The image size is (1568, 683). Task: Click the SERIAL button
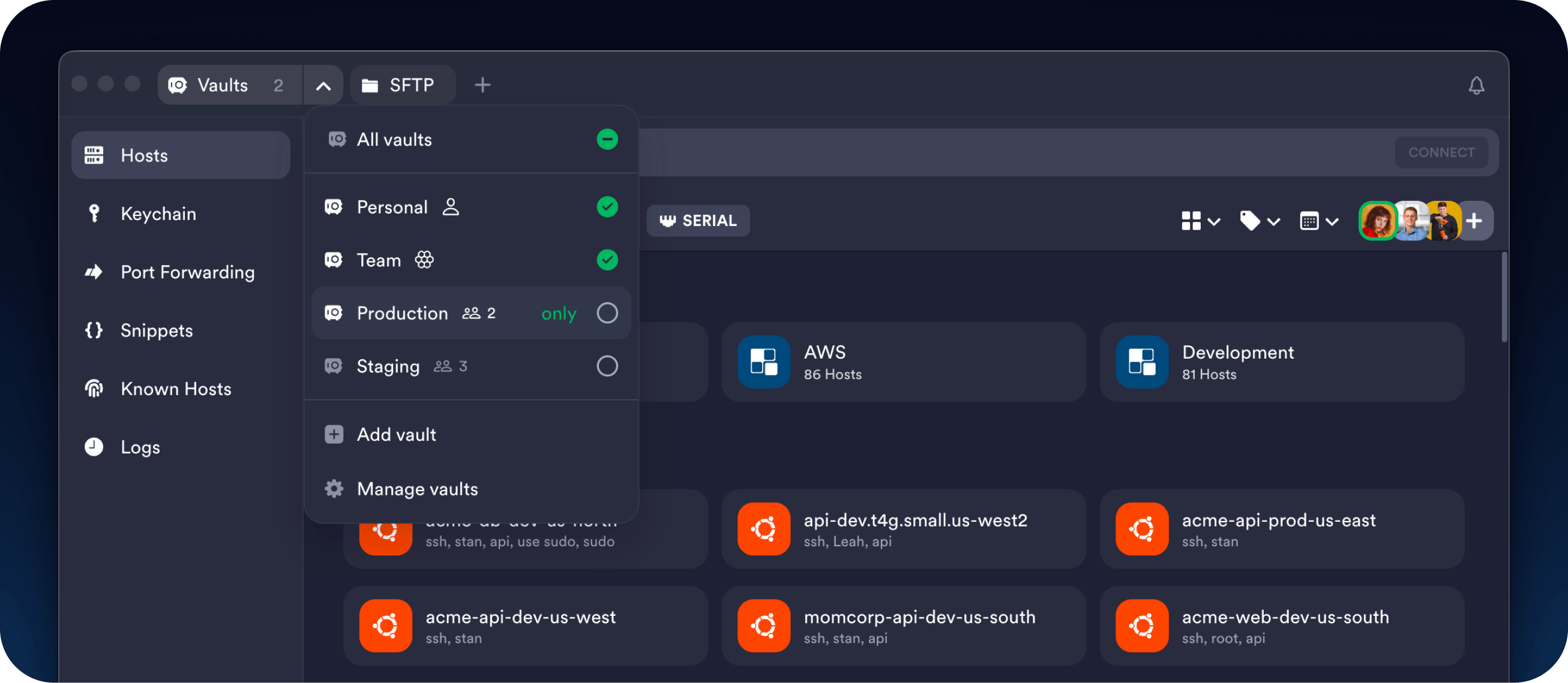(x=697, y=221)
